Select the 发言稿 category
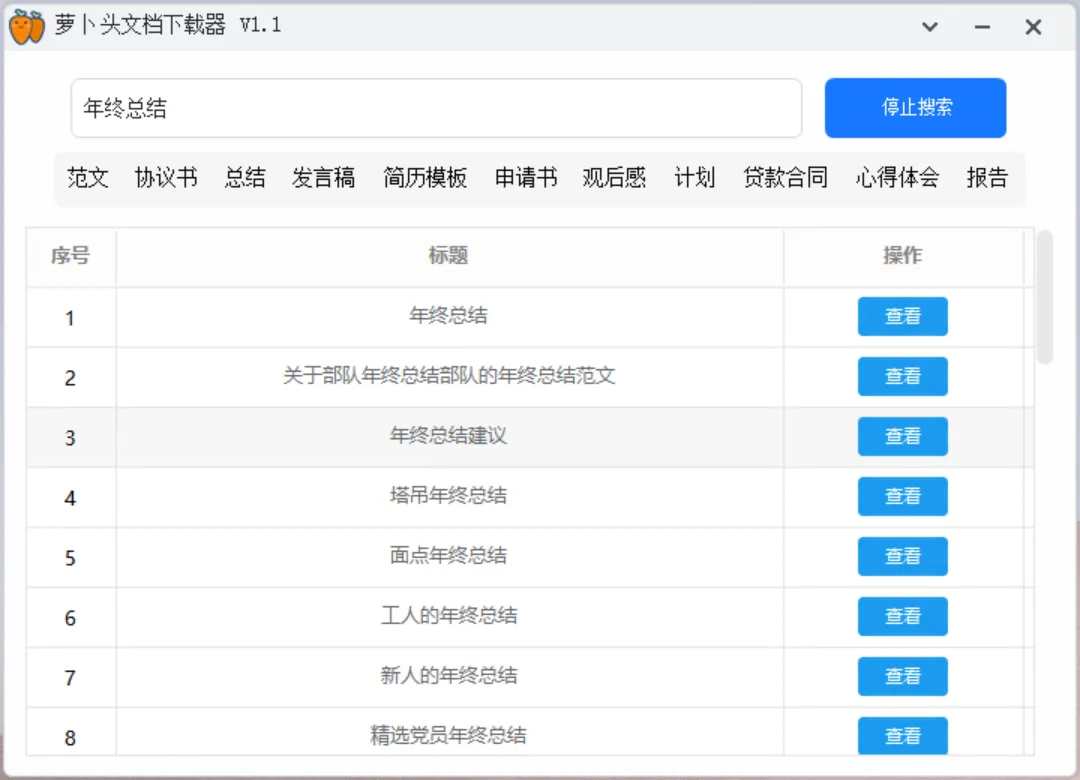The width and height of the screenshot is (1080, 780). click(324, 178)
